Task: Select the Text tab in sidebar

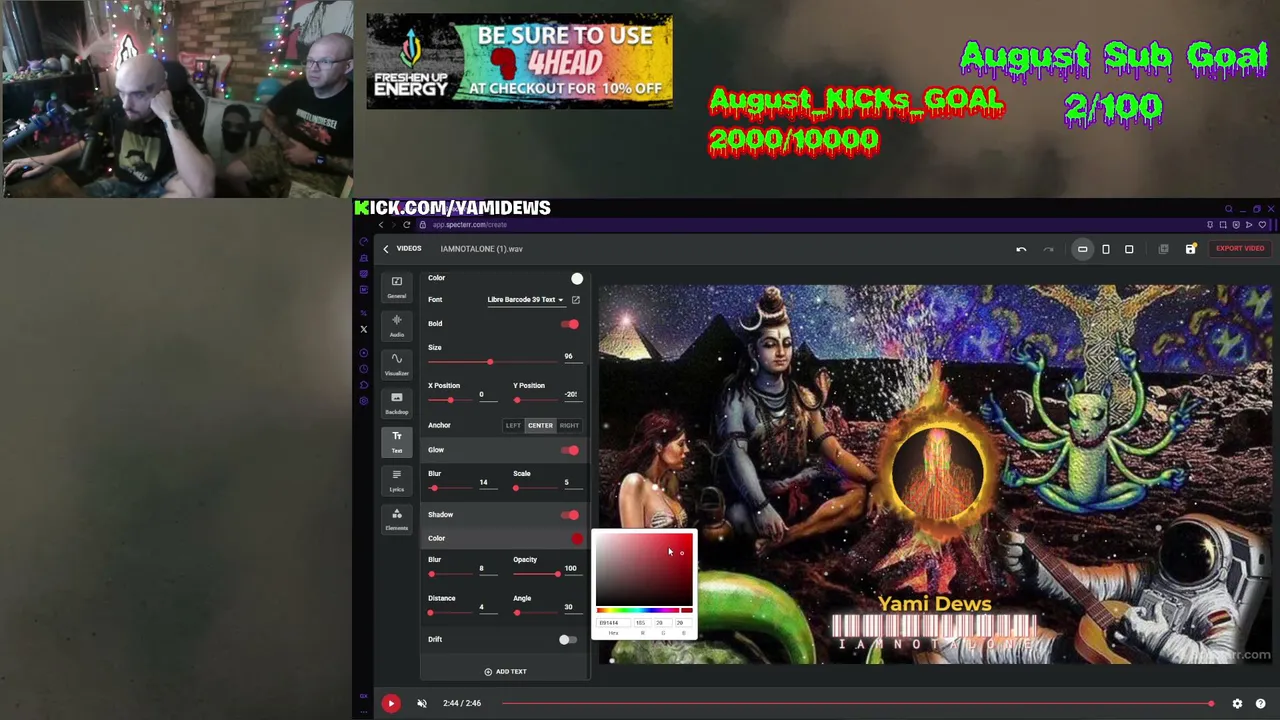Action: (x=397, y=441)
